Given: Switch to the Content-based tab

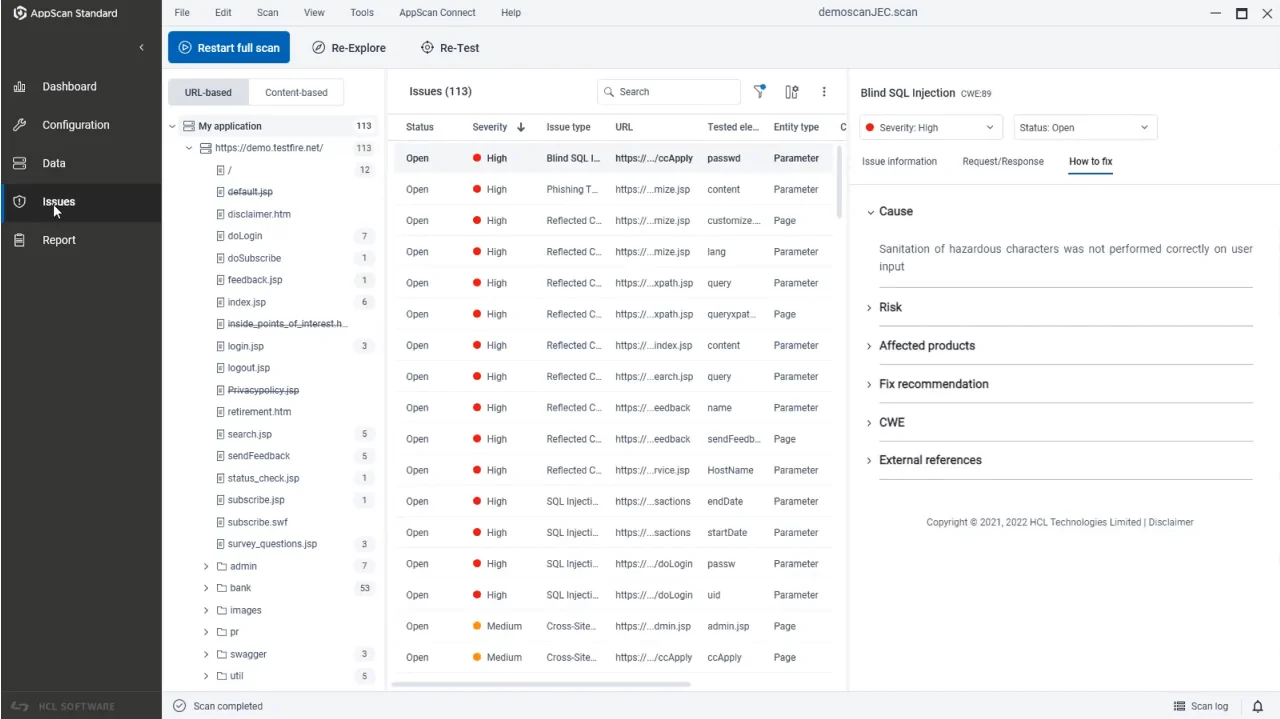Looking at the screenshot, I should tap(296, 91).
